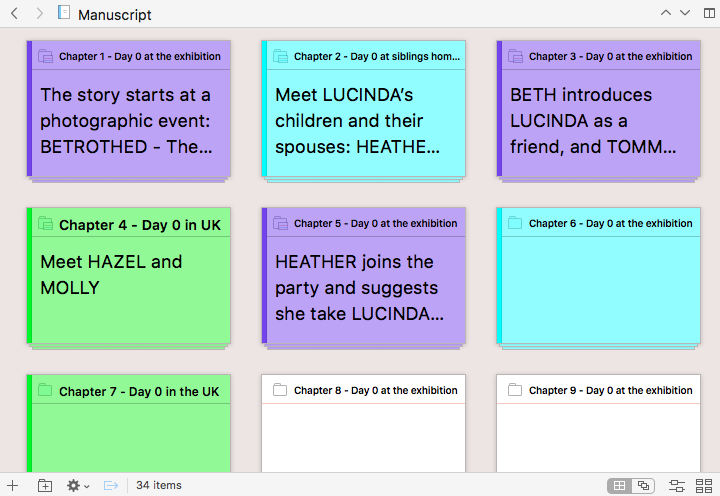Image resolution: width=720 pixels, height=496 pixels.
Task: Switch corkboard to grid arrangement mode
Action: (620, 485)
